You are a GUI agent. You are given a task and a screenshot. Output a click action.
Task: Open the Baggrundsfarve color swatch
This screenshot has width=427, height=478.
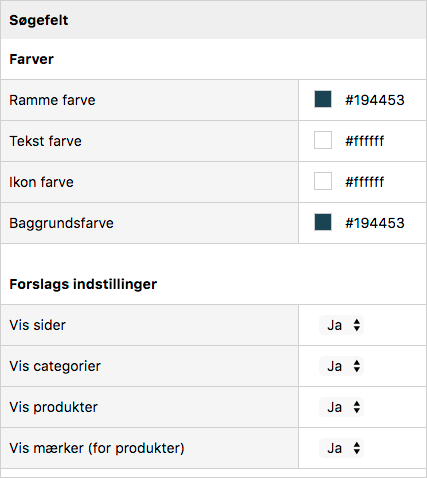tap(323, 222)
